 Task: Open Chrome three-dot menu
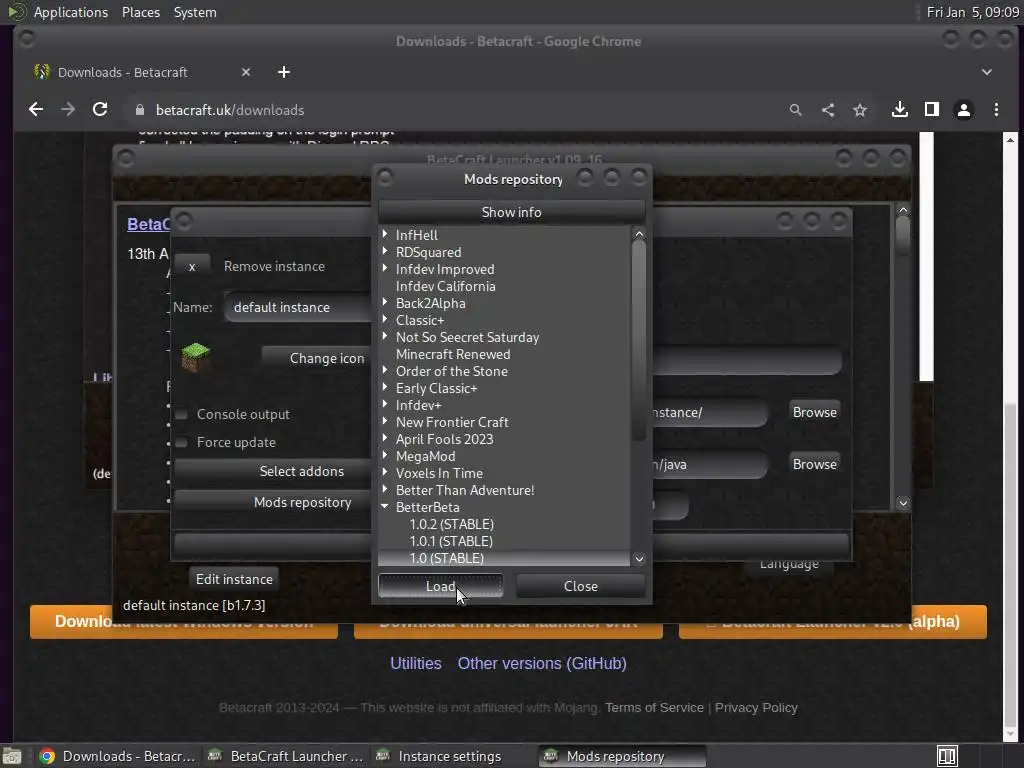pyautogui.click(x=996, y=110)
